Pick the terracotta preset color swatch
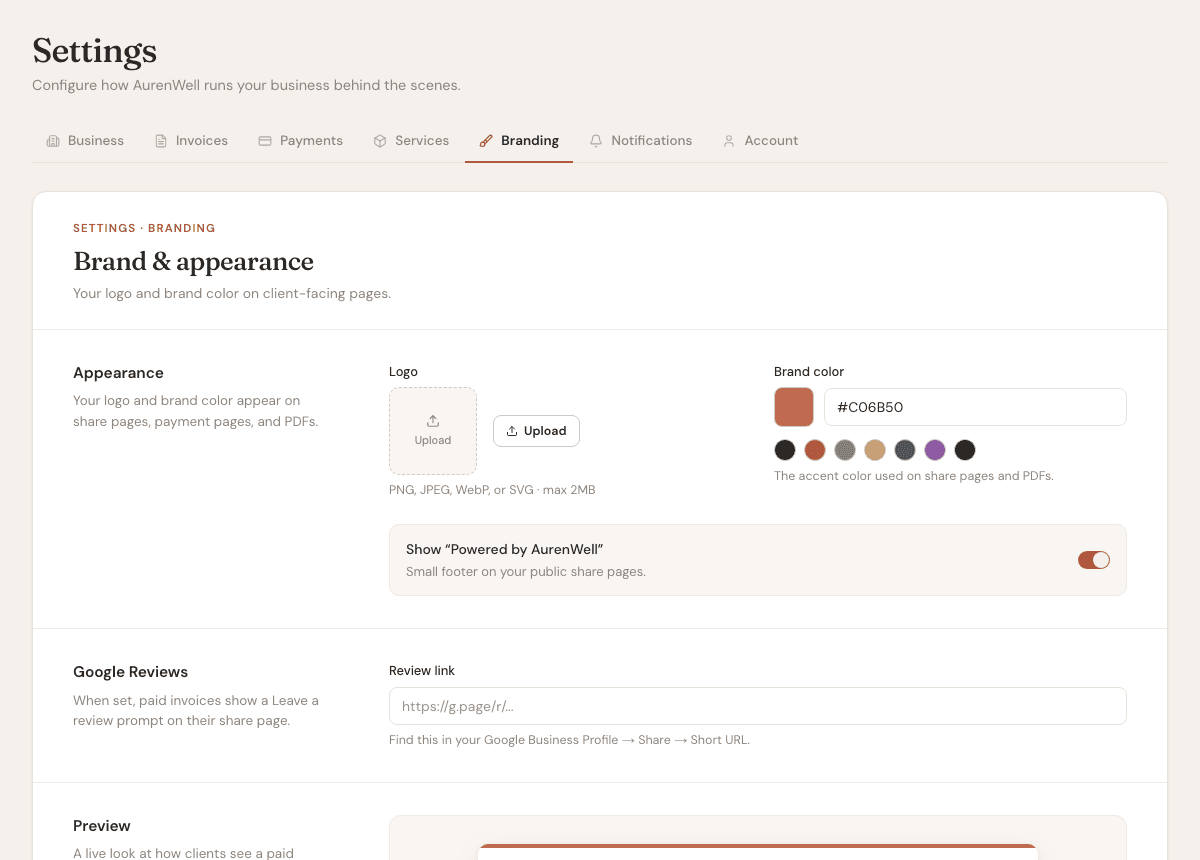Viewport: 1200px width, 860px height. pyautogui.click(x=815, y=450)
